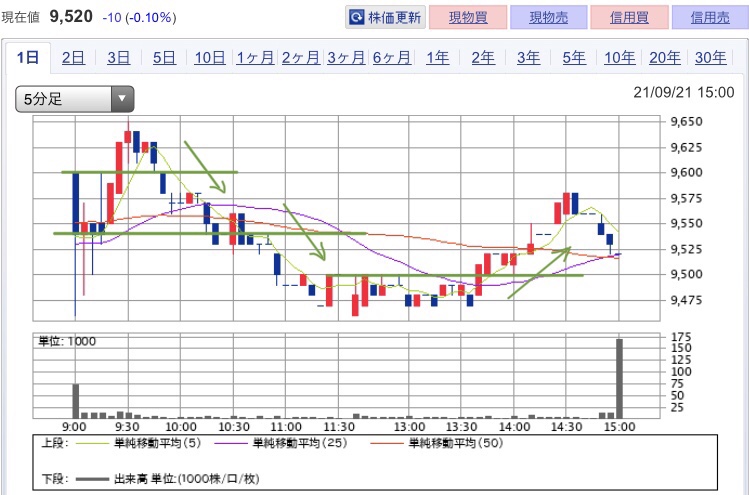This screenshot has width=749, height=495.
Task: Switch to the 3日 period tab
Action: (118, 58)
